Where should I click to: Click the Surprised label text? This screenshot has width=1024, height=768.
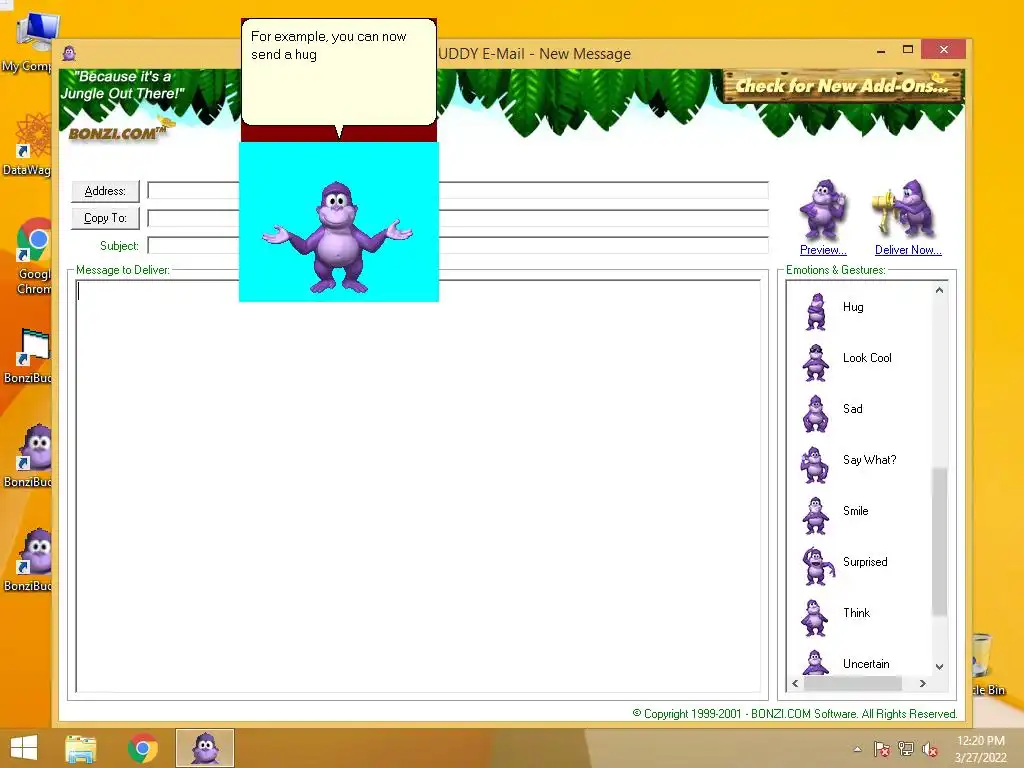(x=865, y=562)
